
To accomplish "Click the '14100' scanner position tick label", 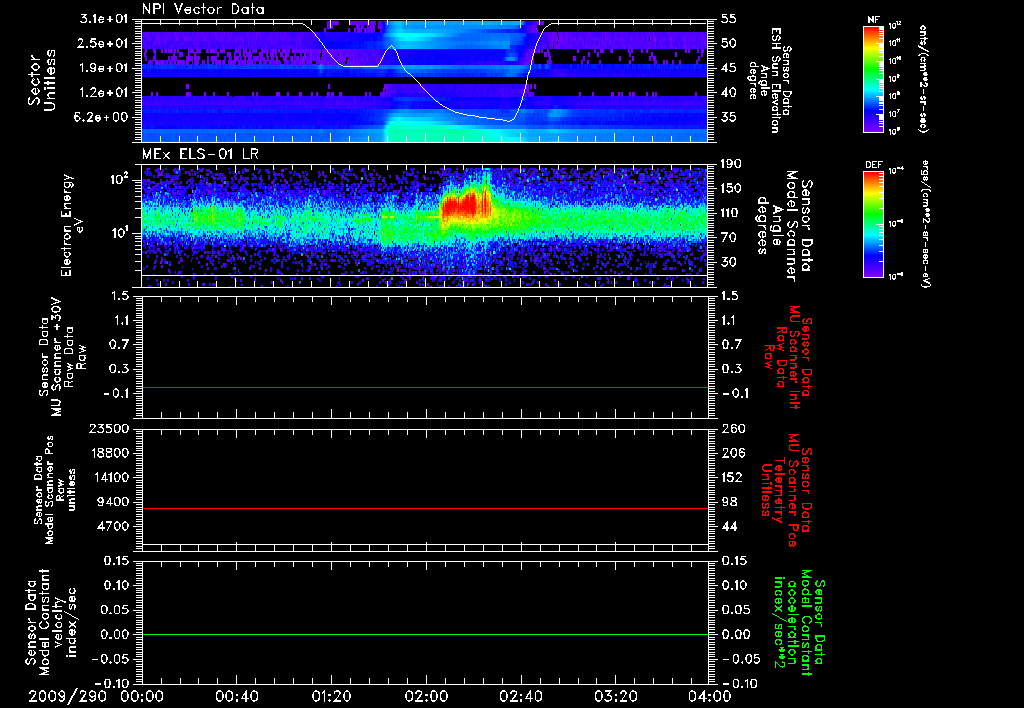I will click(x=109, y=477).
